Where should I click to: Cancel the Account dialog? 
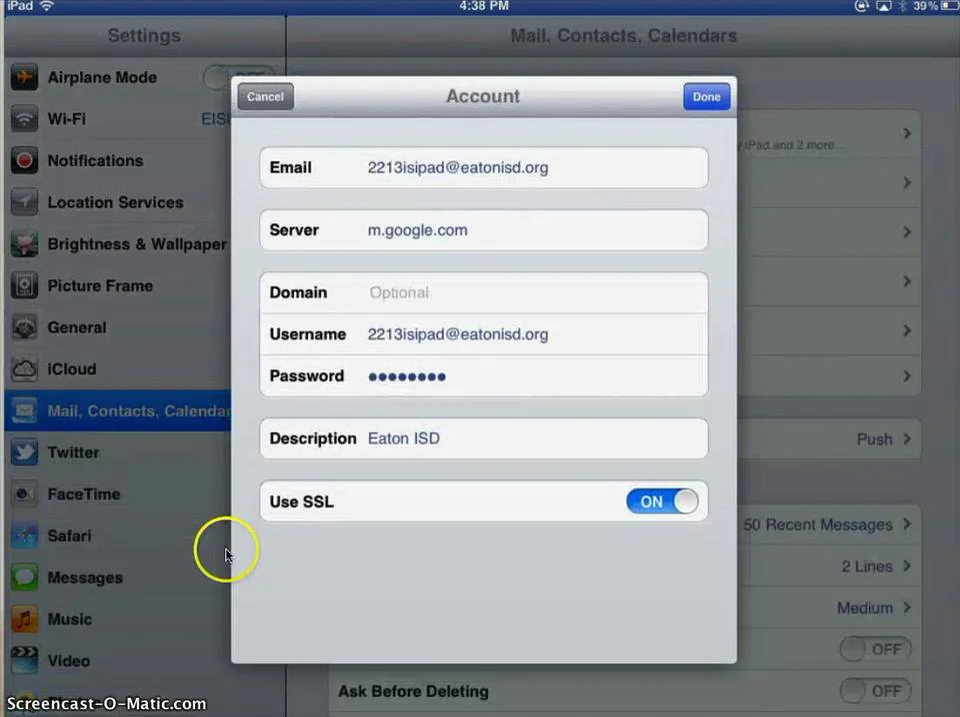(x=265, y=97)
